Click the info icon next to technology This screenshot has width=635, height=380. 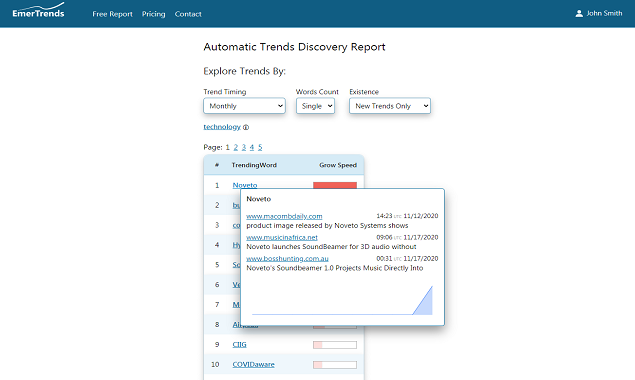point(246,127)
